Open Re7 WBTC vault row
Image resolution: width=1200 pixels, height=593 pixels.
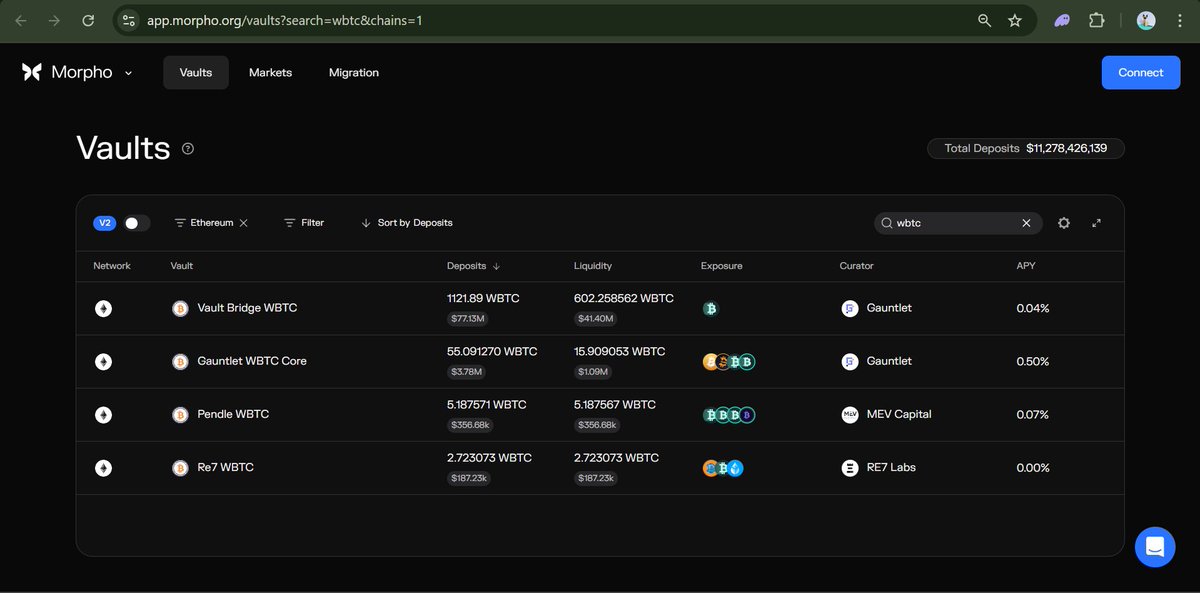point(600,467)
